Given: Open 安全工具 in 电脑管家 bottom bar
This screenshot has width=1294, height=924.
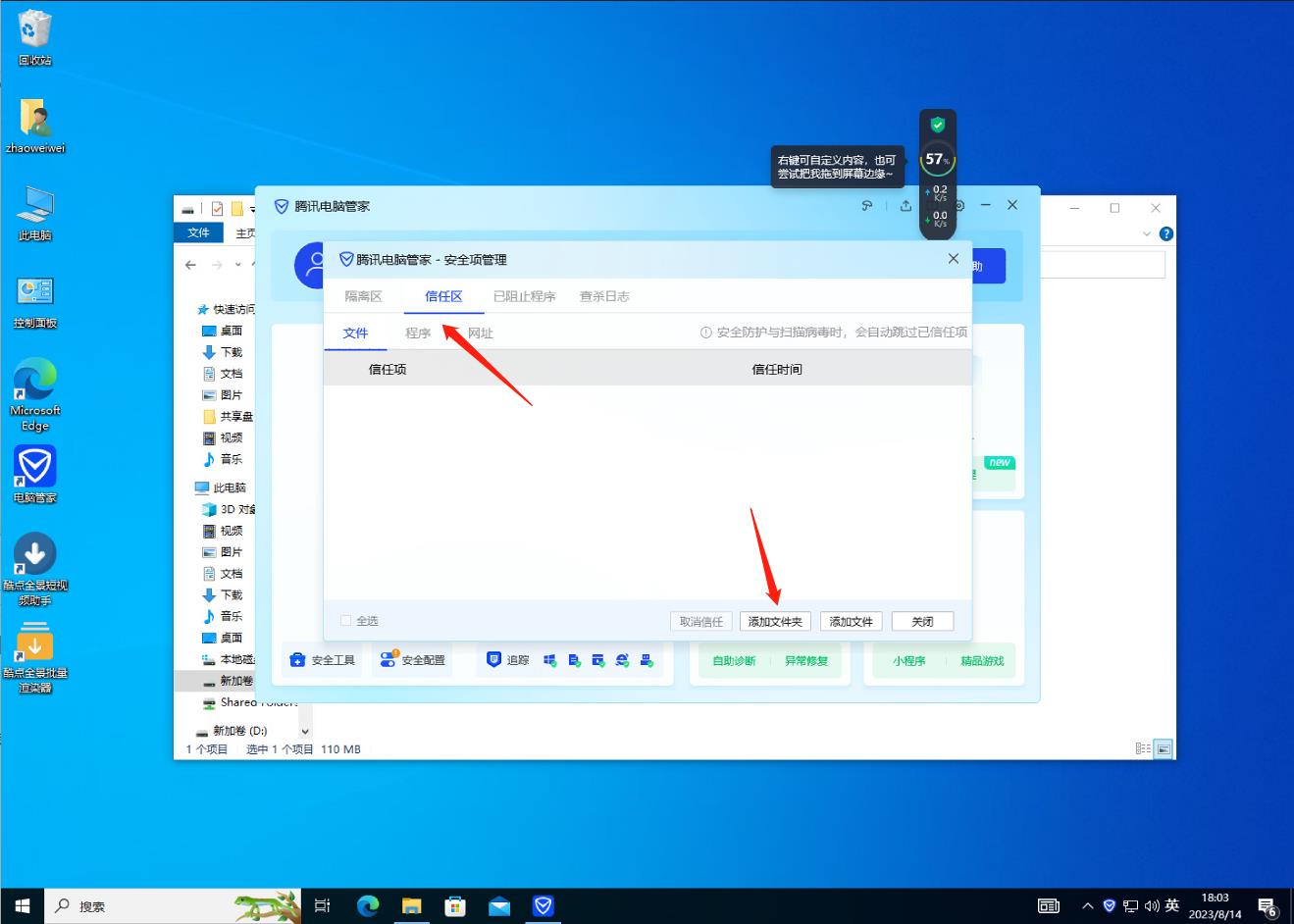Looking at the screenshot, I should (x=323, y=660).
